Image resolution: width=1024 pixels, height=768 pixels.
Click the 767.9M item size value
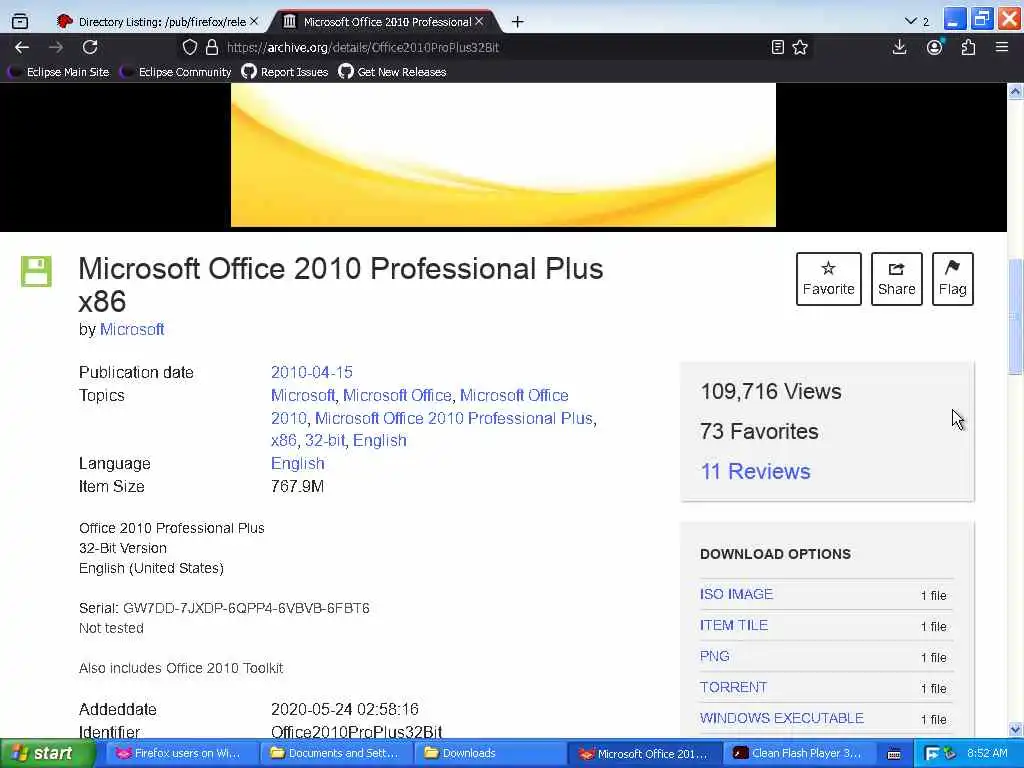coord(297,487)
